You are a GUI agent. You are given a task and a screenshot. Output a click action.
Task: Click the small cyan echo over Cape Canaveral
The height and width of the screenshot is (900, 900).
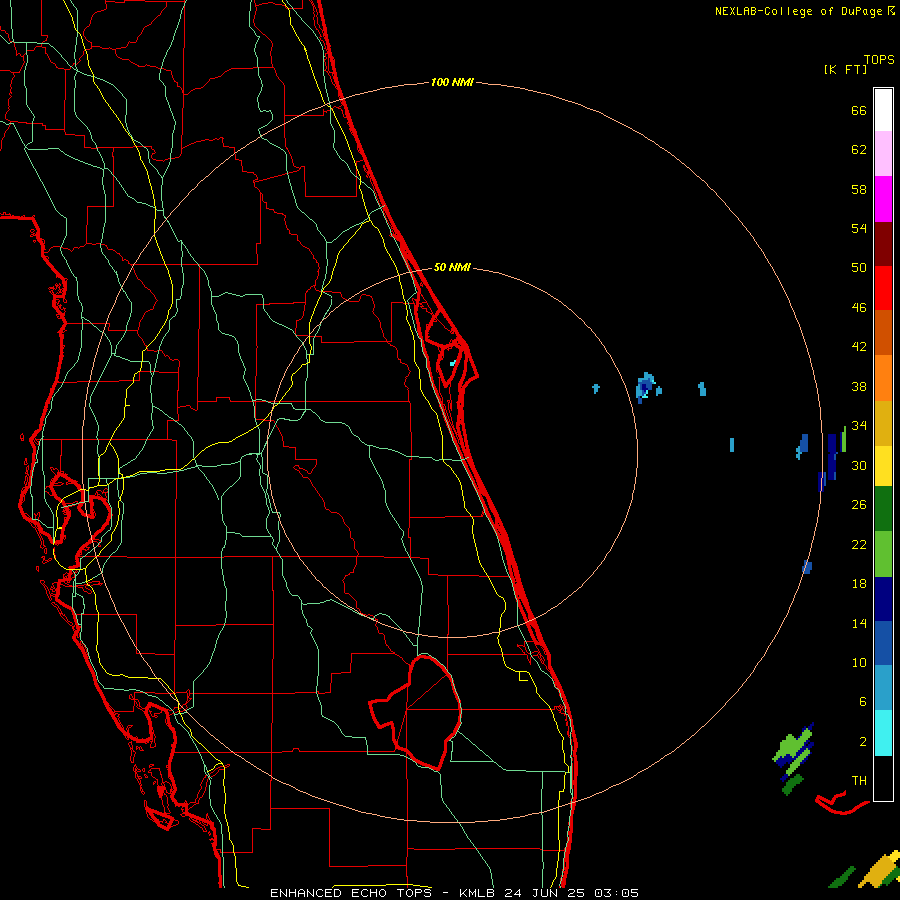click(453, 363)
